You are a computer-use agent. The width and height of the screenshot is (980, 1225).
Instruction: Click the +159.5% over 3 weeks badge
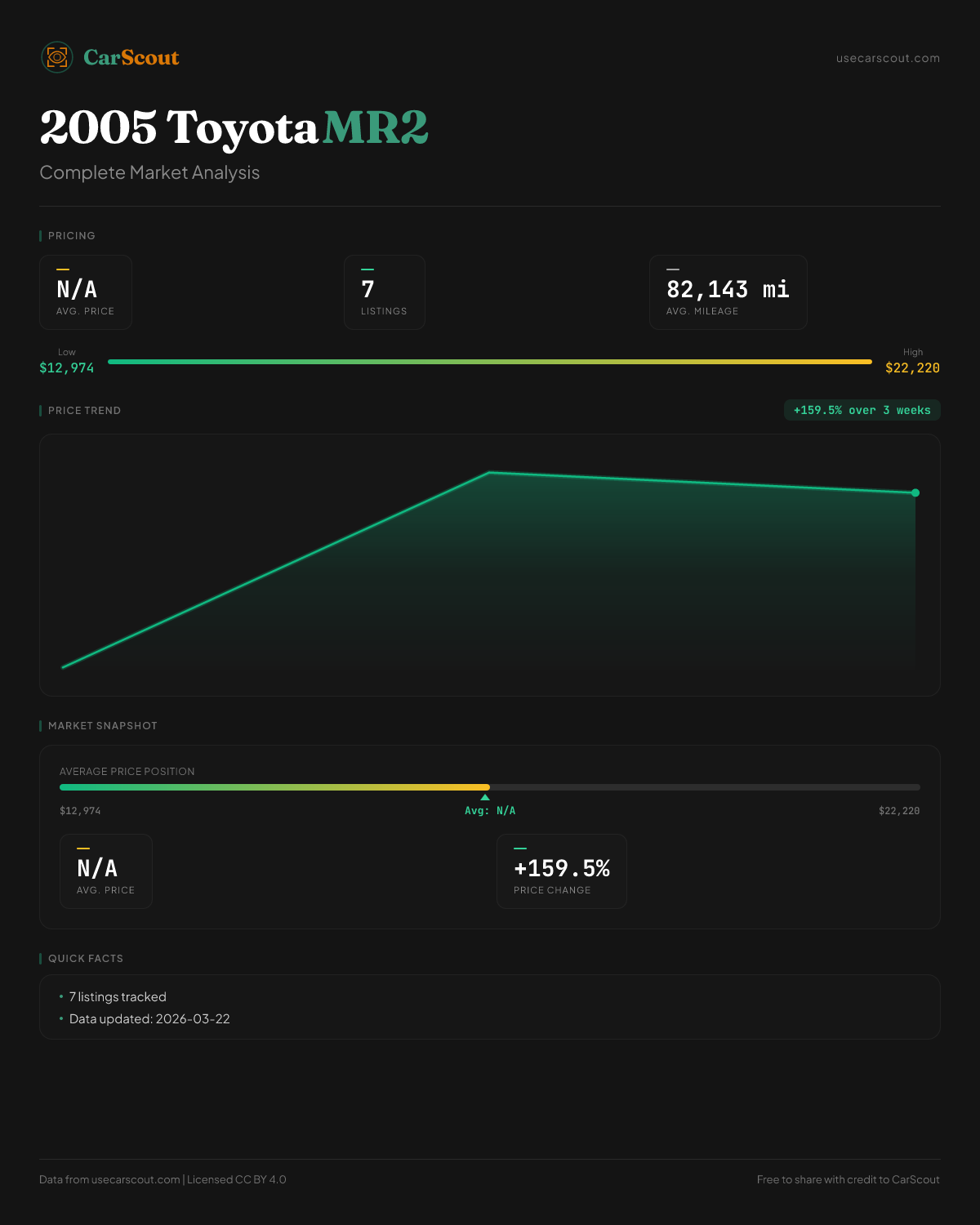[x=862, y=410]
